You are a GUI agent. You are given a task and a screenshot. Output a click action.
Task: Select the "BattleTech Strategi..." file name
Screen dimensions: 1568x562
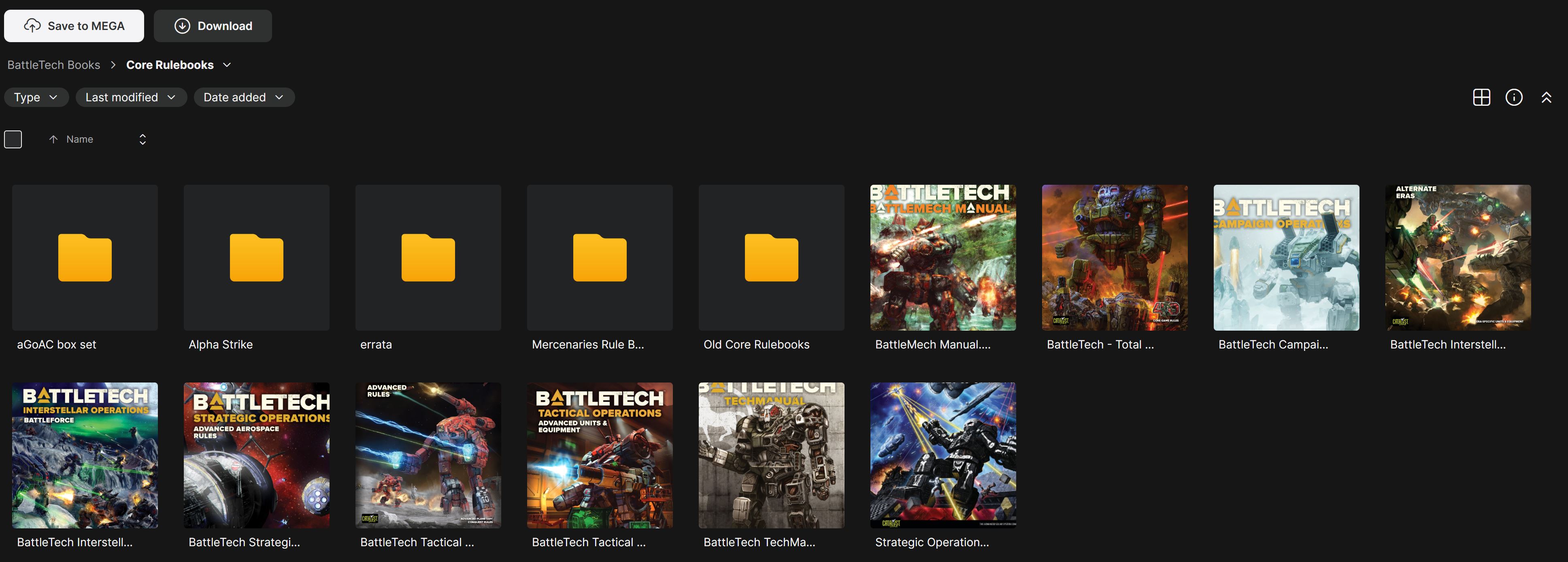click(x=244, y=543)
